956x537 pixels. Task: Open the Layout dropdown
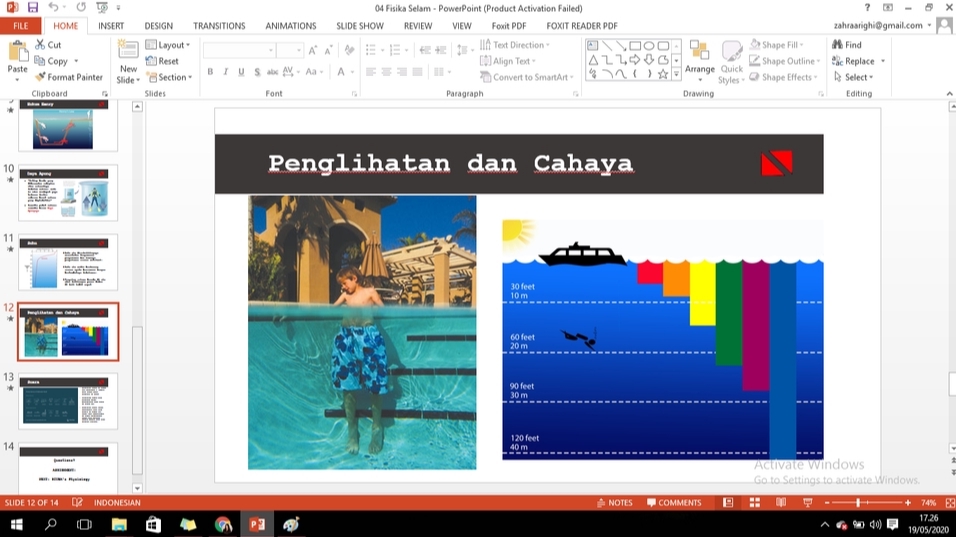pos(168,44)
